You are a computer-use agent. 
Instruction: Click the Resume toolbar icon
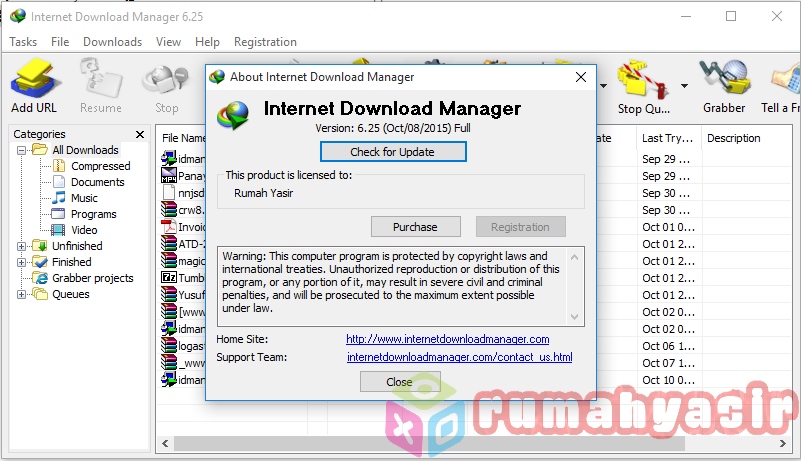coord(101,78)
